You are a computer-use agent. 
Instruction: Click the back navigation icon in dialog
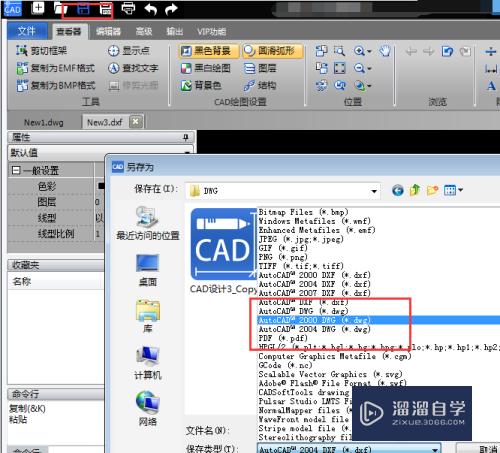point(397,191)
